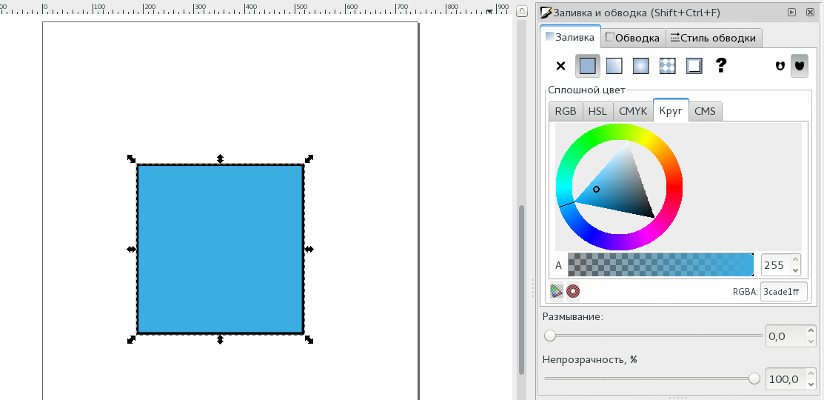Screen dimensions: 824x400
Task: Click the top-left corner scale handle
Action: (x=131, y=159)
